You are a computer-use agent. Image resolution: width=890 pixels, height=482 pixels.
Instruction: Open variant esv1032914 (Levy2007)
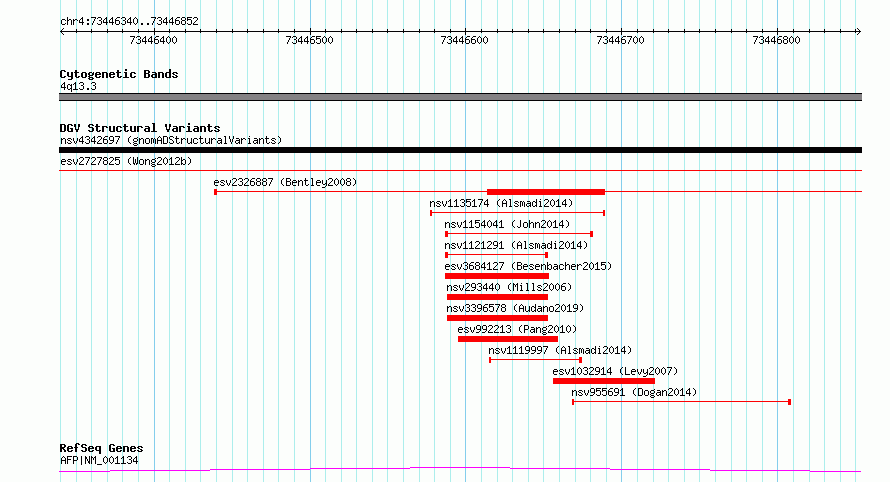pos(615,371)
